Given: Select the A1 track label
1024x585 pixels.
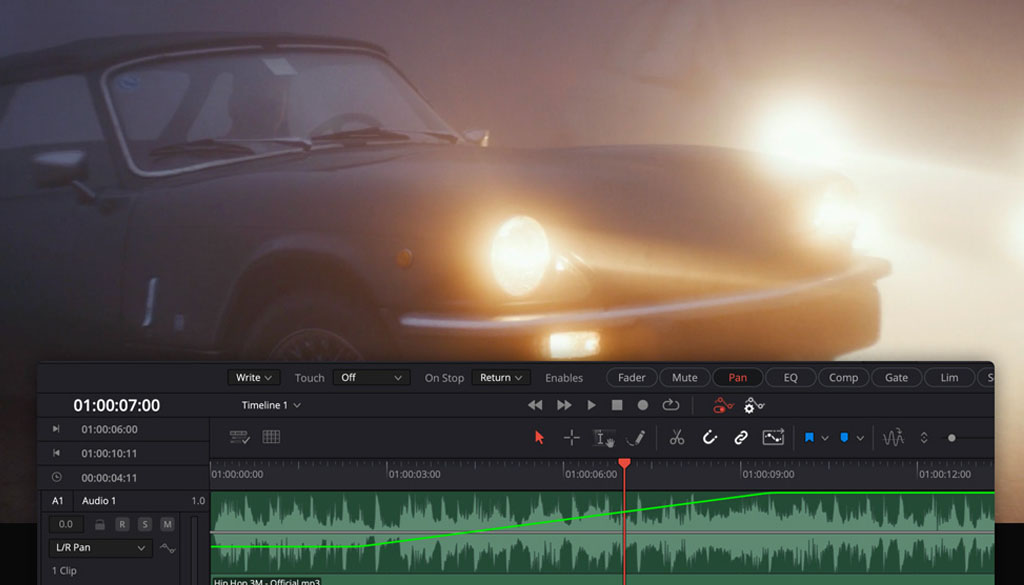Looking at the screenshot, I should (57, 501).
